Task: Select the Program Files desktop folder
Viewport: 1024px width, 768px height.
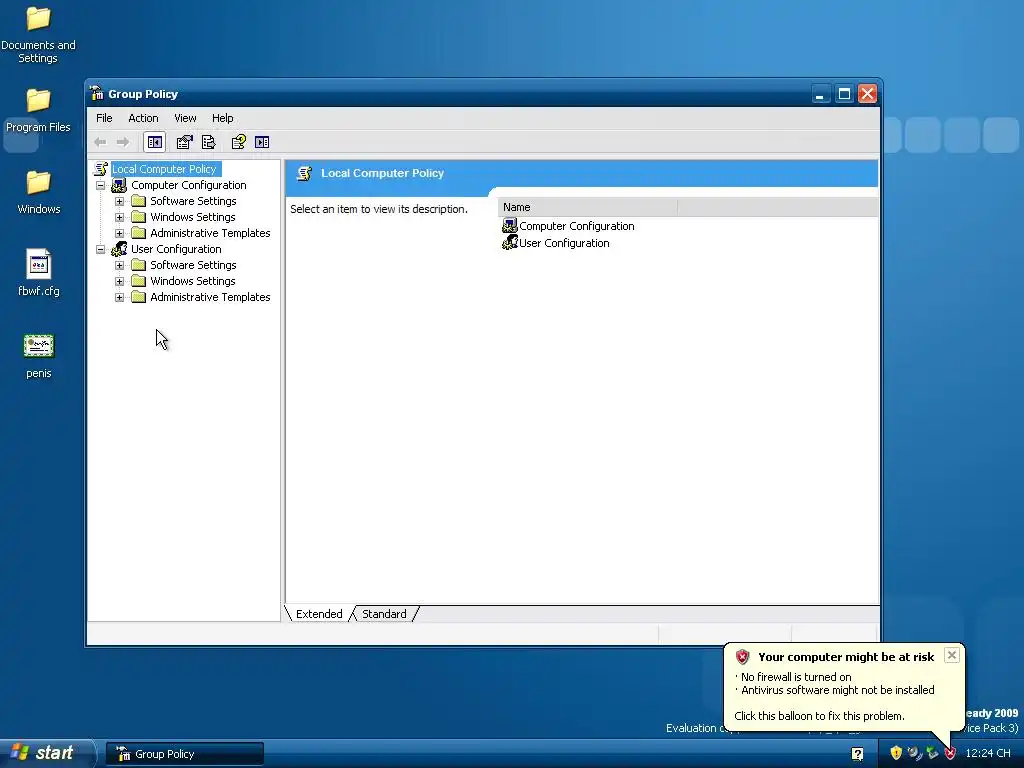Action: 38,110
